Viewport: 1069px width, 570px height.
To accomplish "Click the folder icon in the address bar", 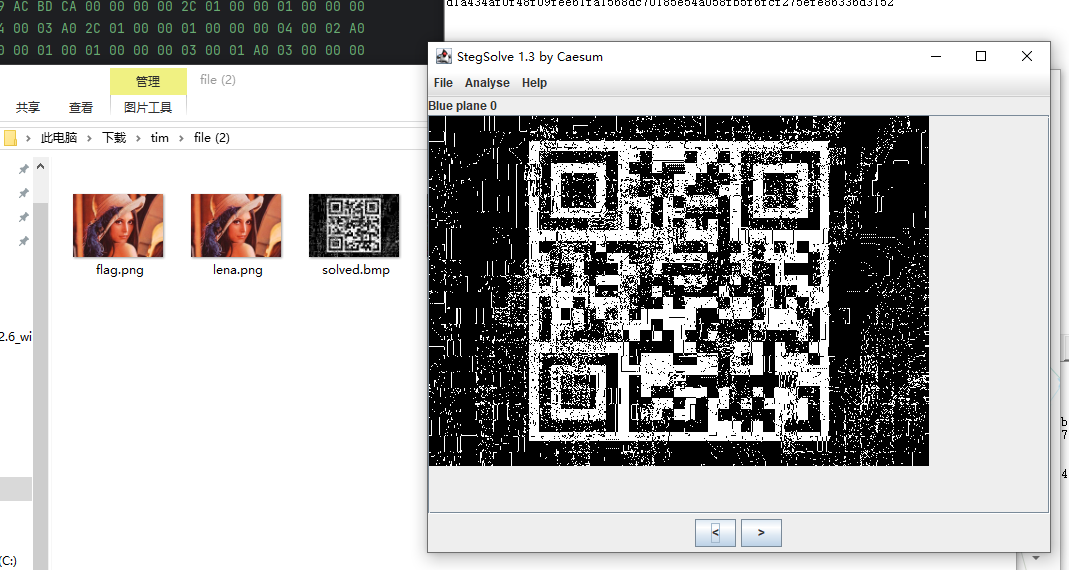I will click(x=10, y=138).
